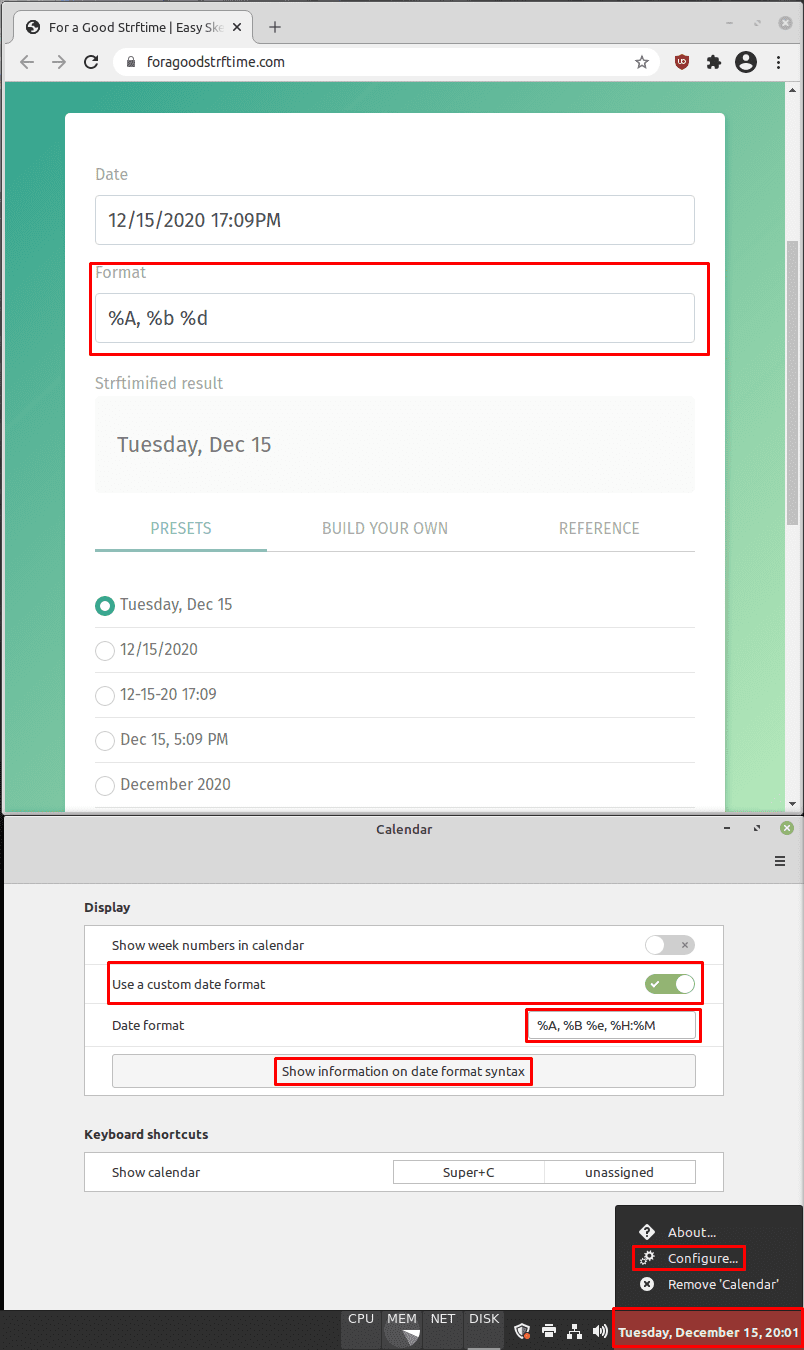The height and width of the screenshot is (1350, 804).
Task: Open the Chrome three-dot menu
Action: pos(779,62)
